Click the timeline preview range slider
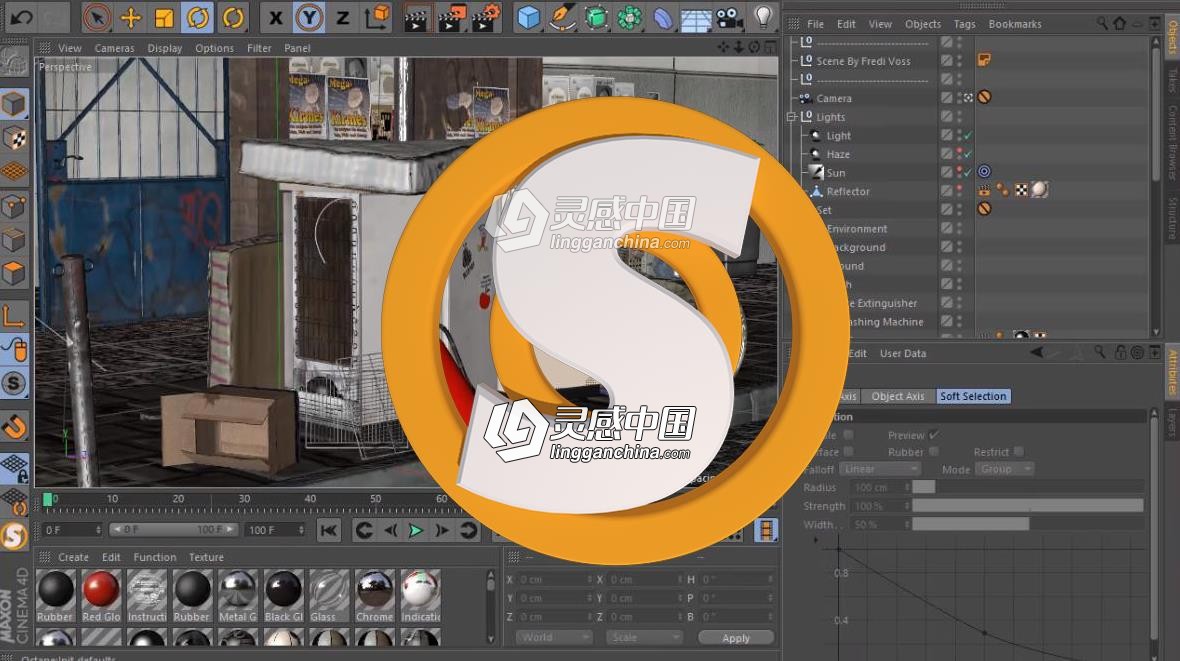The height and width of the screenshot is (661, 1180). click(x=173, y=530)
